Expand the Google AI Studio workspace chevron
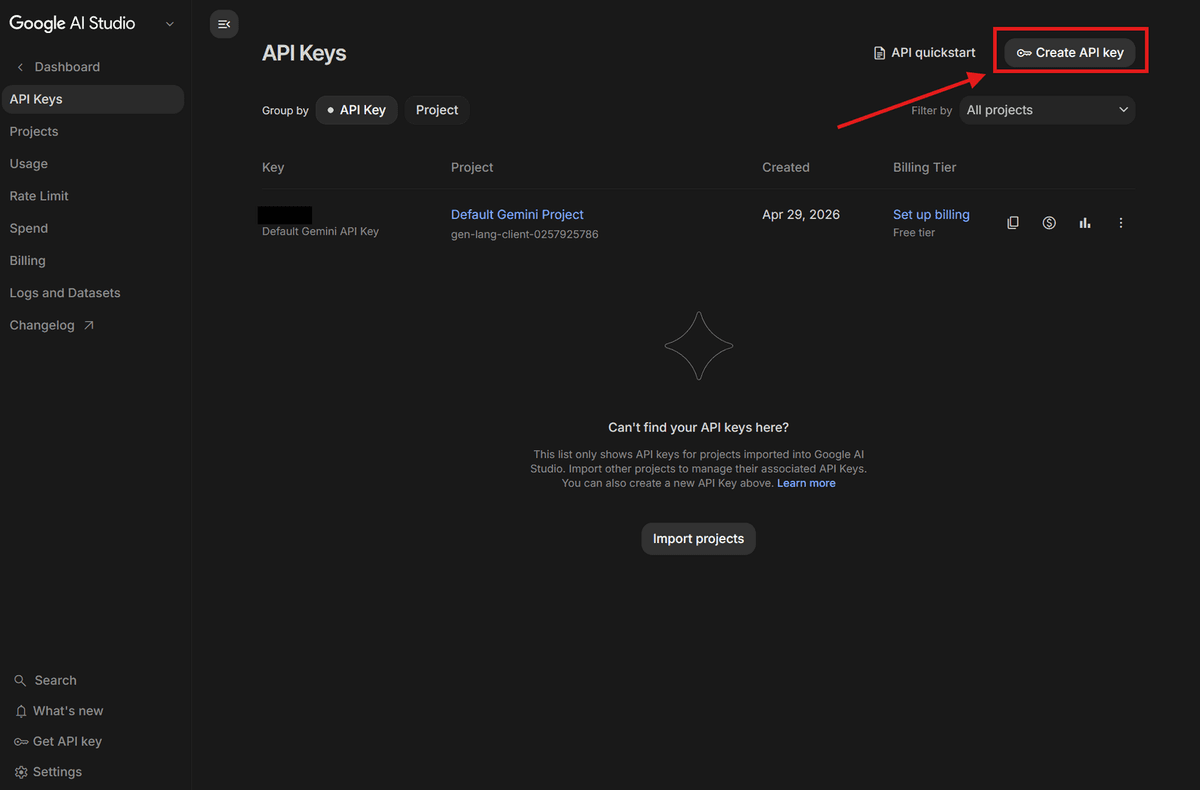The height and width of the screenshot is (790, 1200). [x=169, y=23]
